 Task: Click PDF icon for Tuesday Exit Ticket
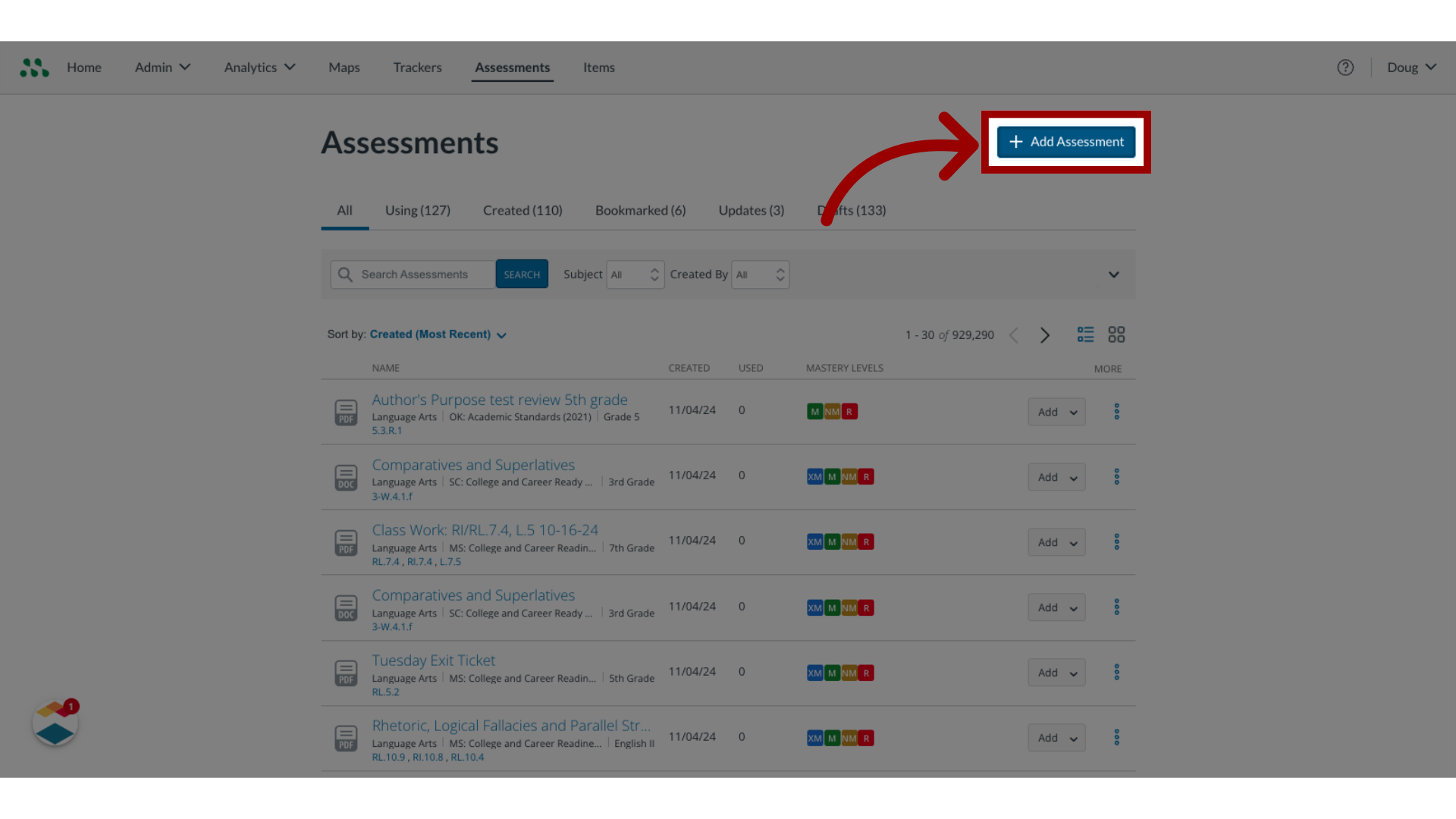(x=347, y=673)
